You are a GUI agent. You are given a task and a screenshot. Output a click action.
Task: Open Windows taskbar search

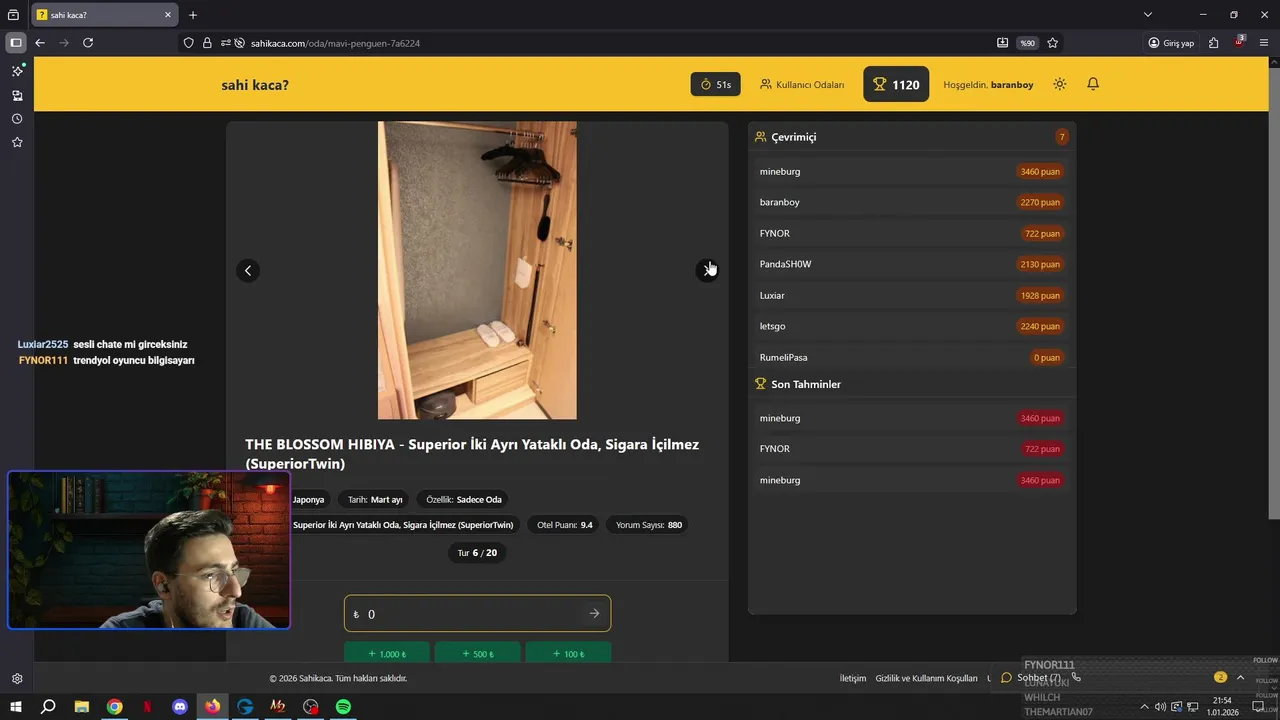(x=48, y=707)
